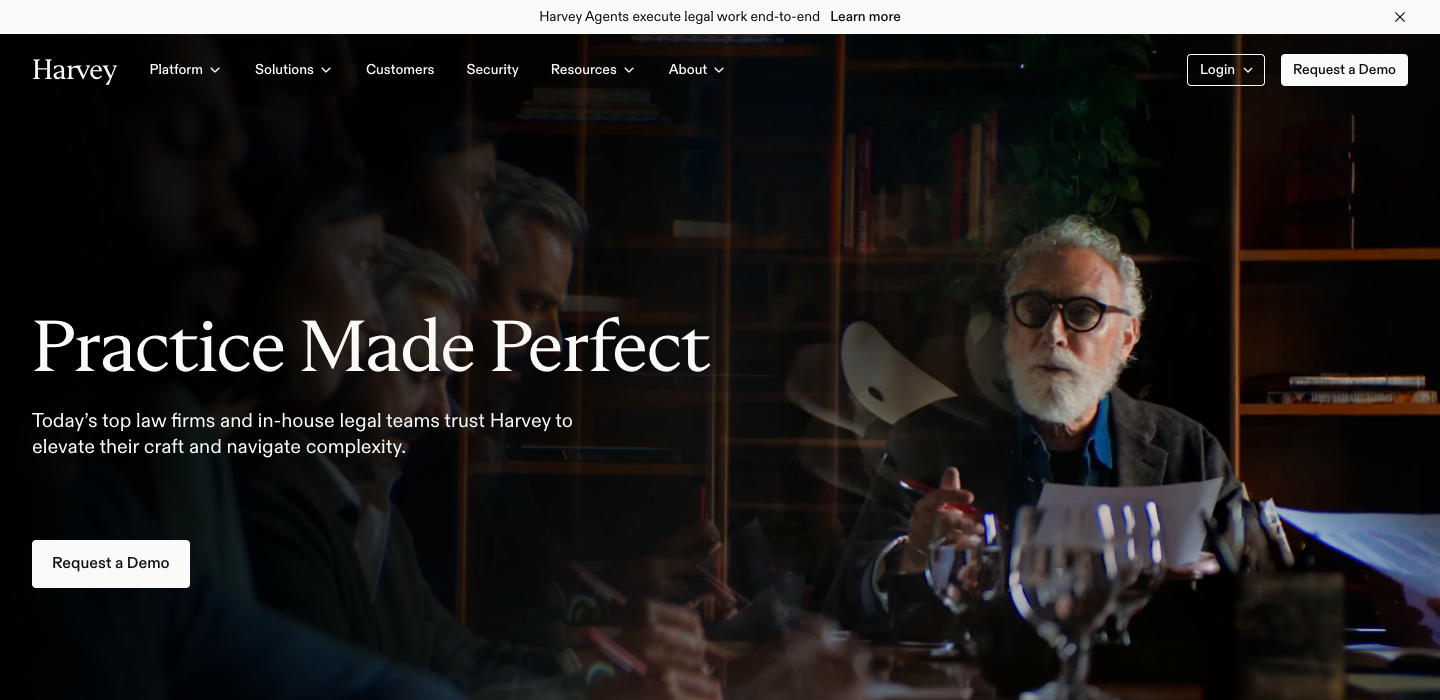Click the hero subtitle about law firms
Viewport: 1440px width, 700px height.
coord(302,434)
